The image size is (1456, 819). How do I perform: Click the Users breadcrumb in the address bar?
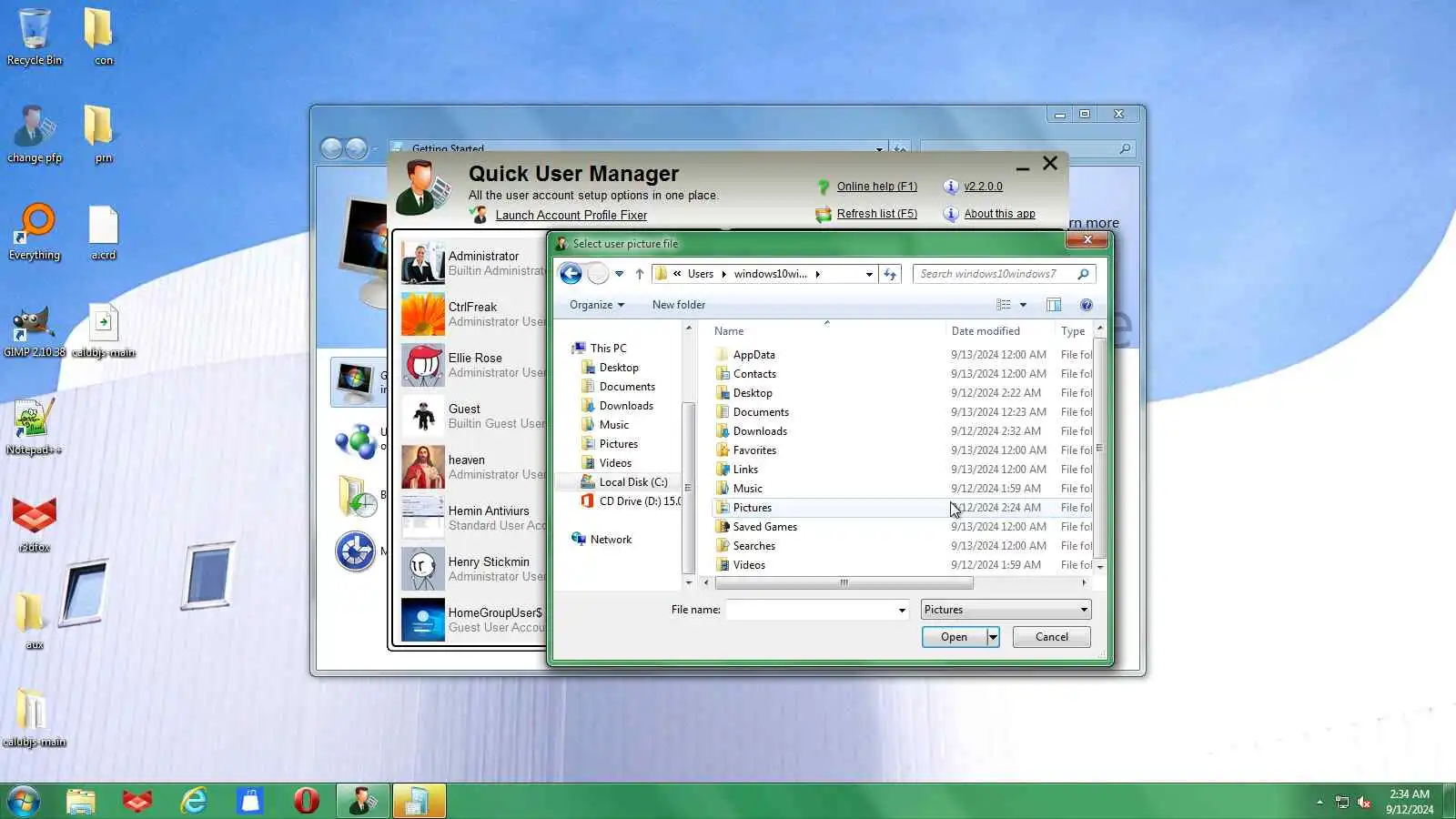click(701, 274)
